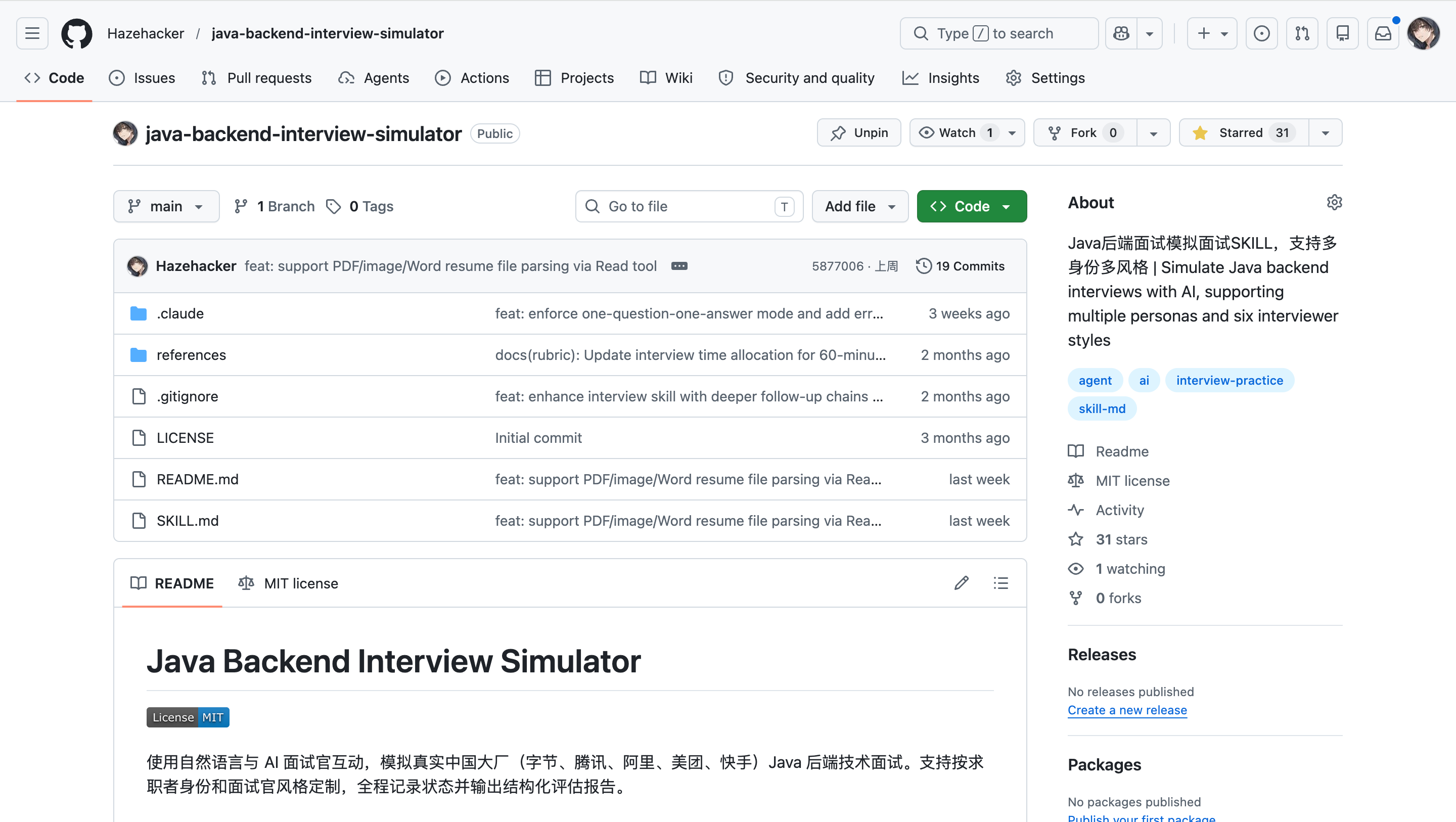This screenshot has height=822, width=1456.
Task: Open the README outline list icon
Action: 1000,583
